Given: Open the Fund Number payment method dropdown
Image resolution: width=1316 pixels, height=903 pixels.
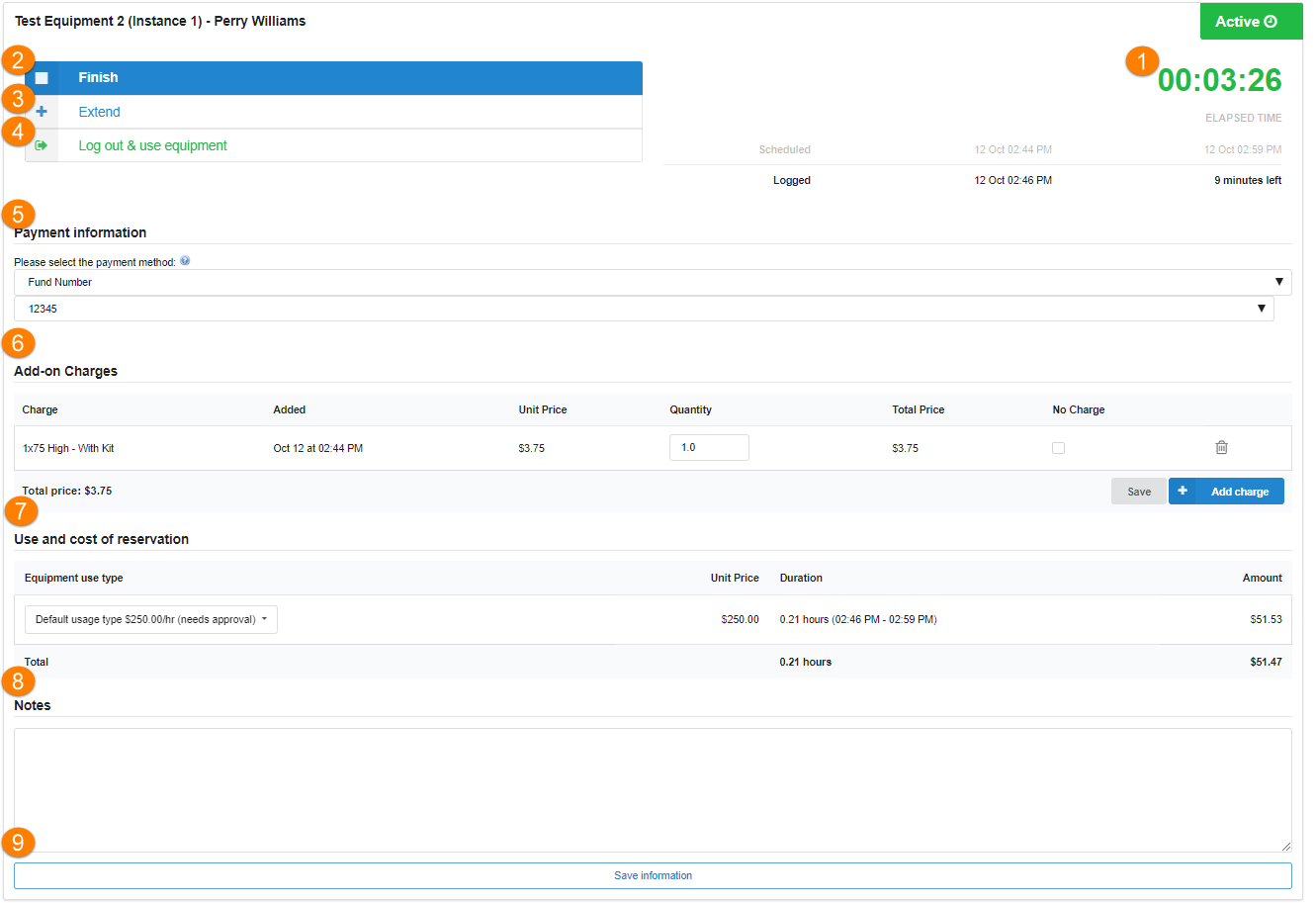Looking at the screenshot, I should 653,282.
